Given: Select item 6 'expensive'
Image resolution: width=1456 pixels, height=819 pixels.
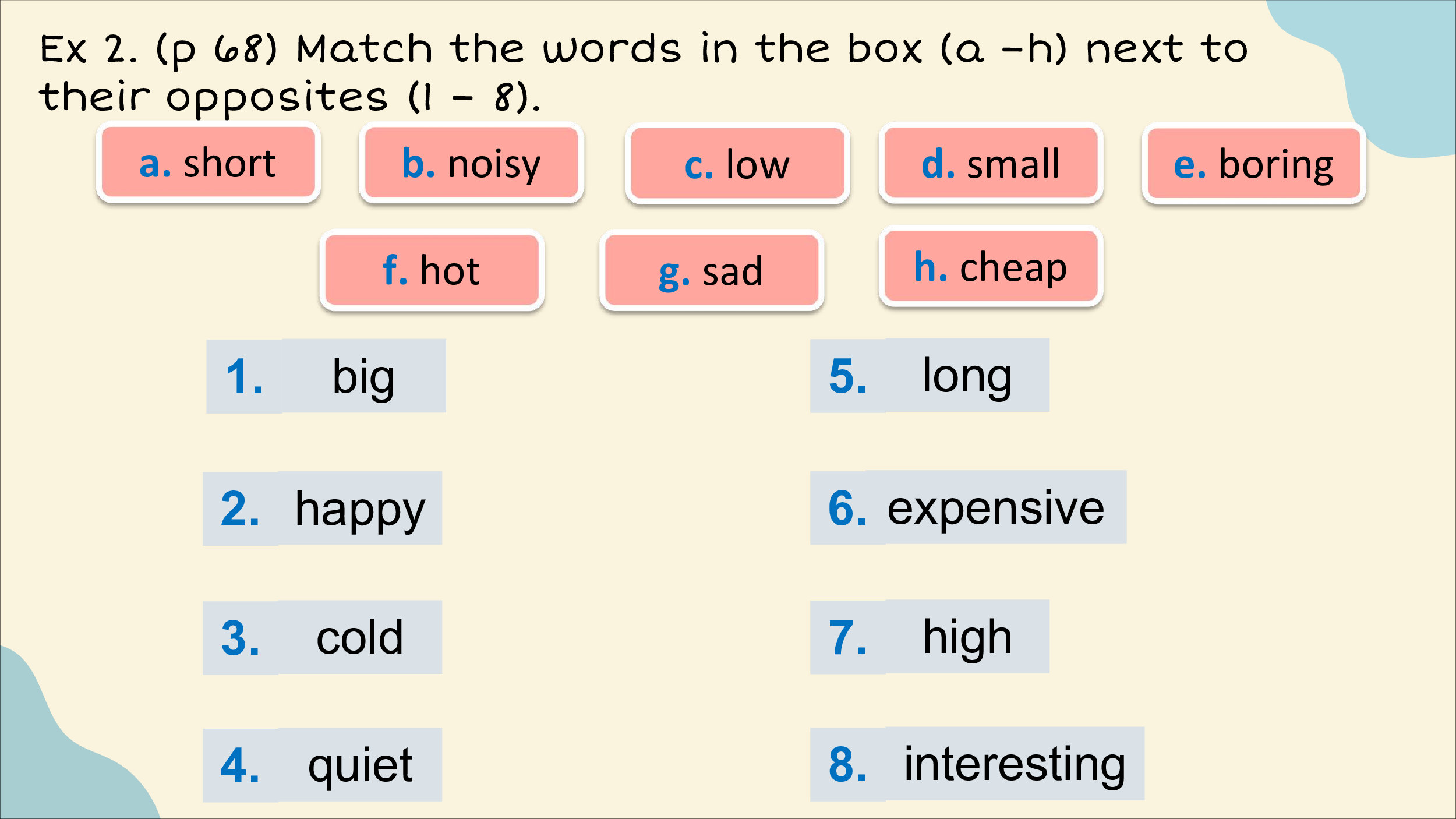Looking at the screenshot, I should tap(968, 507).
